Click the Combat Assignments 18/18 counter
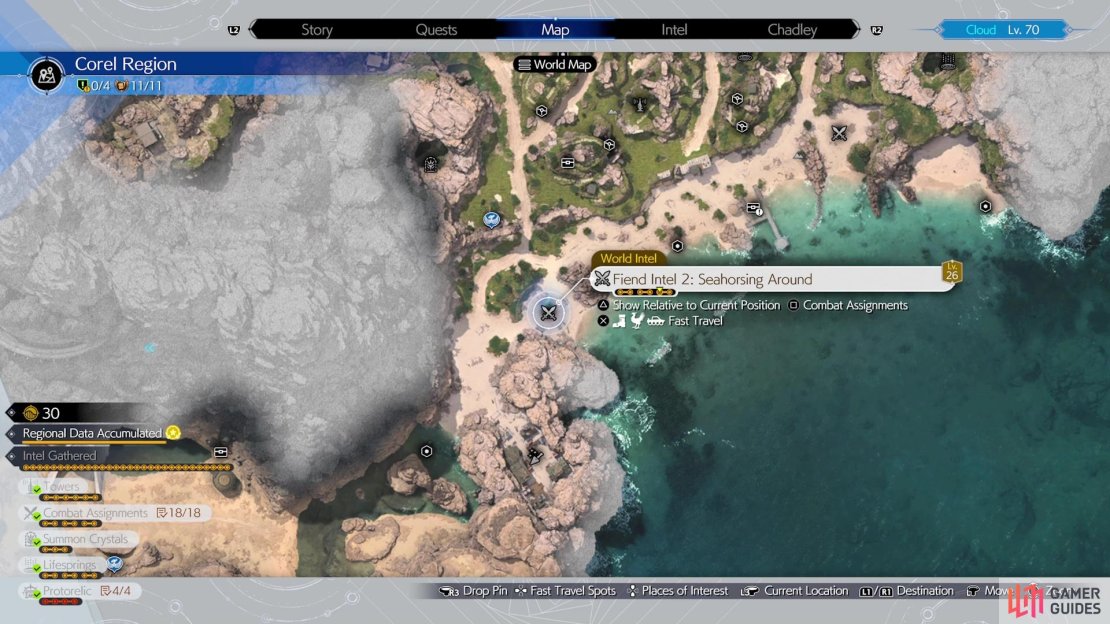This screenshot has width=1110, height=624. pyautogui.click(x=178, y=513)
